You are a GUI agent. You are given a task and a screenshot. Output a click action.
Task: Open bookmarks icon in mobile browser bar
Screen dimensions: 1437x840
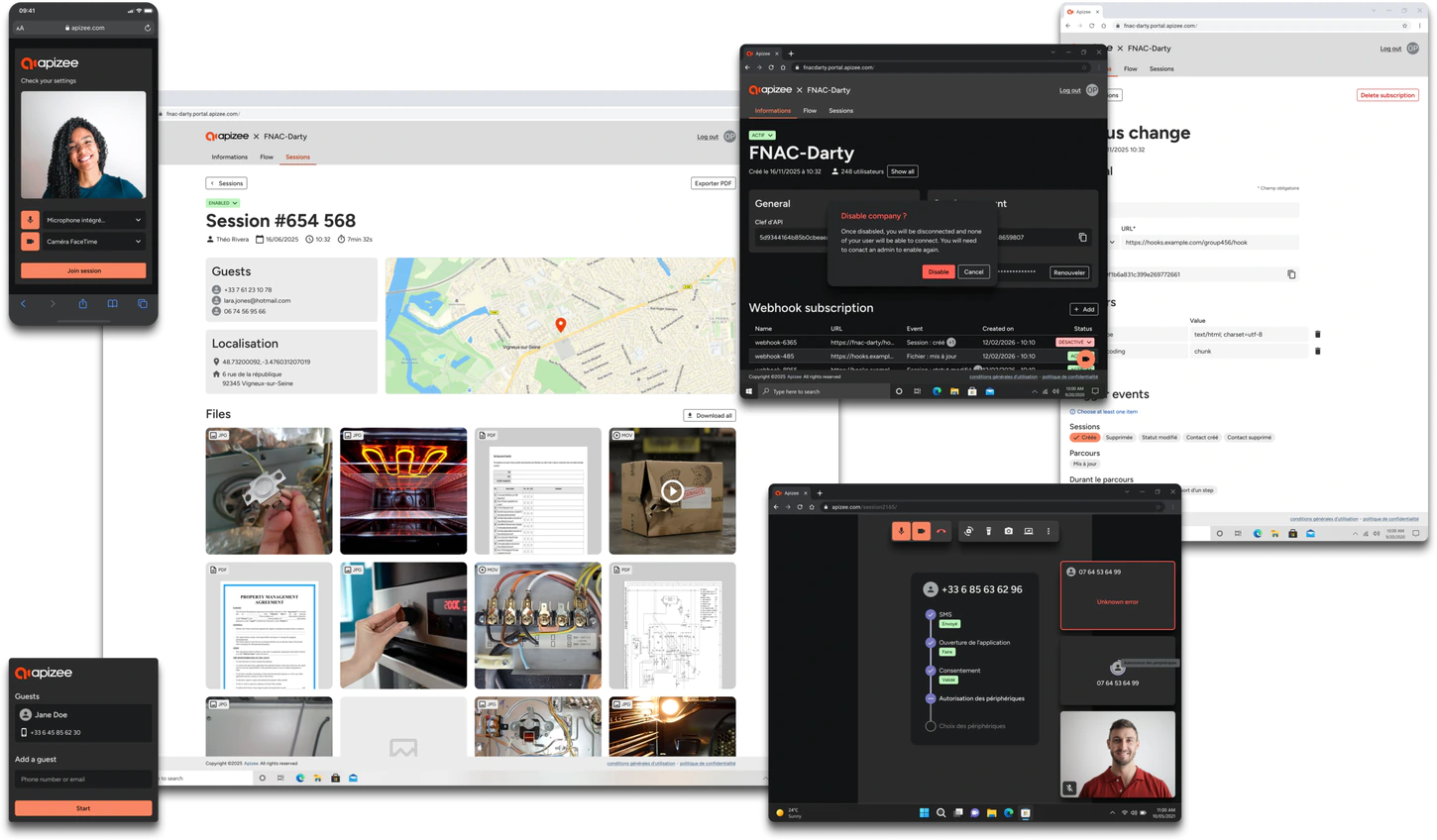[112, 304]
